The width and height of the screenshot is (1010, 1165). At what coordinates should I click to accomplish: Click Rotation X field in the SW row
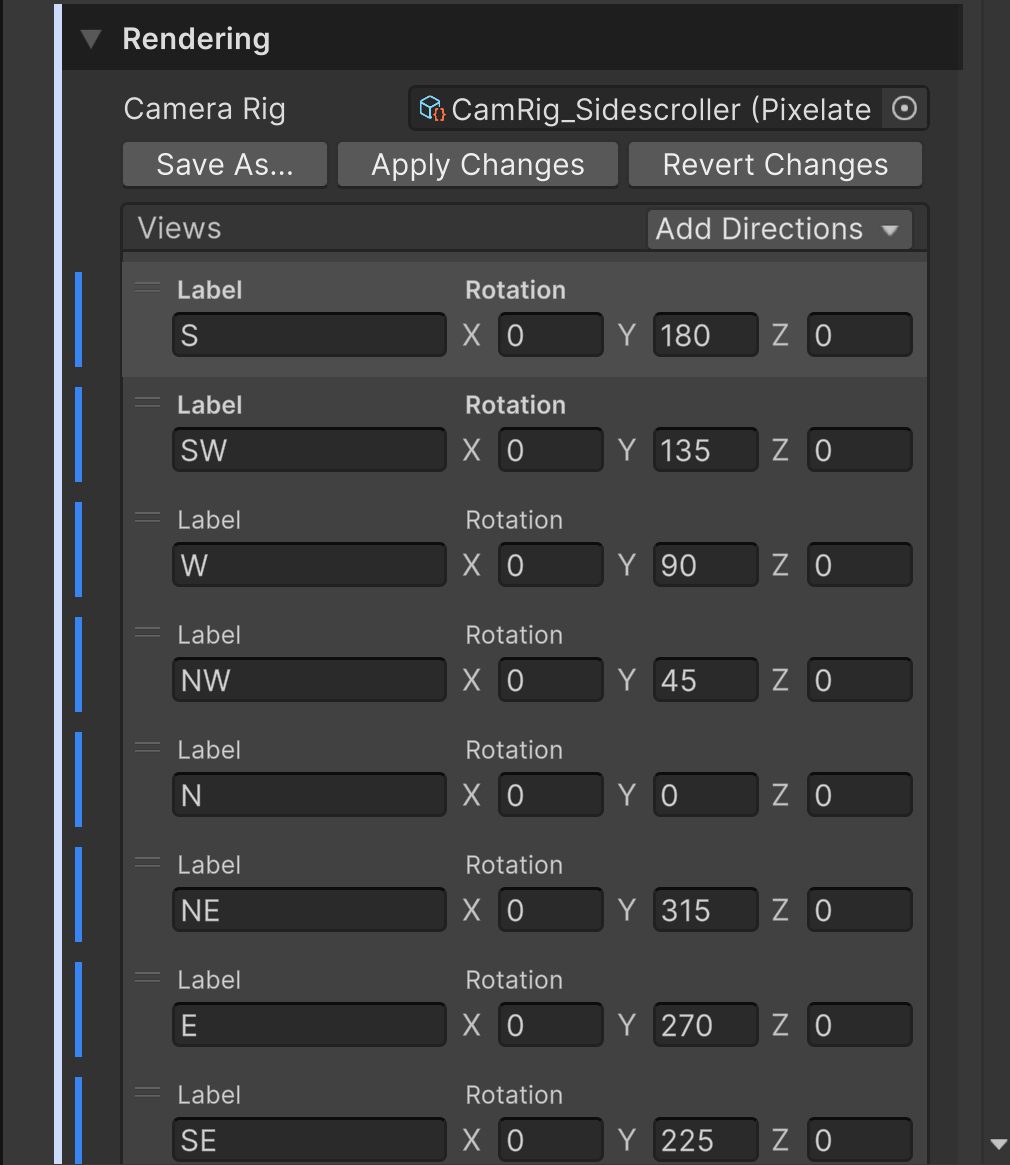coord(551,450)
